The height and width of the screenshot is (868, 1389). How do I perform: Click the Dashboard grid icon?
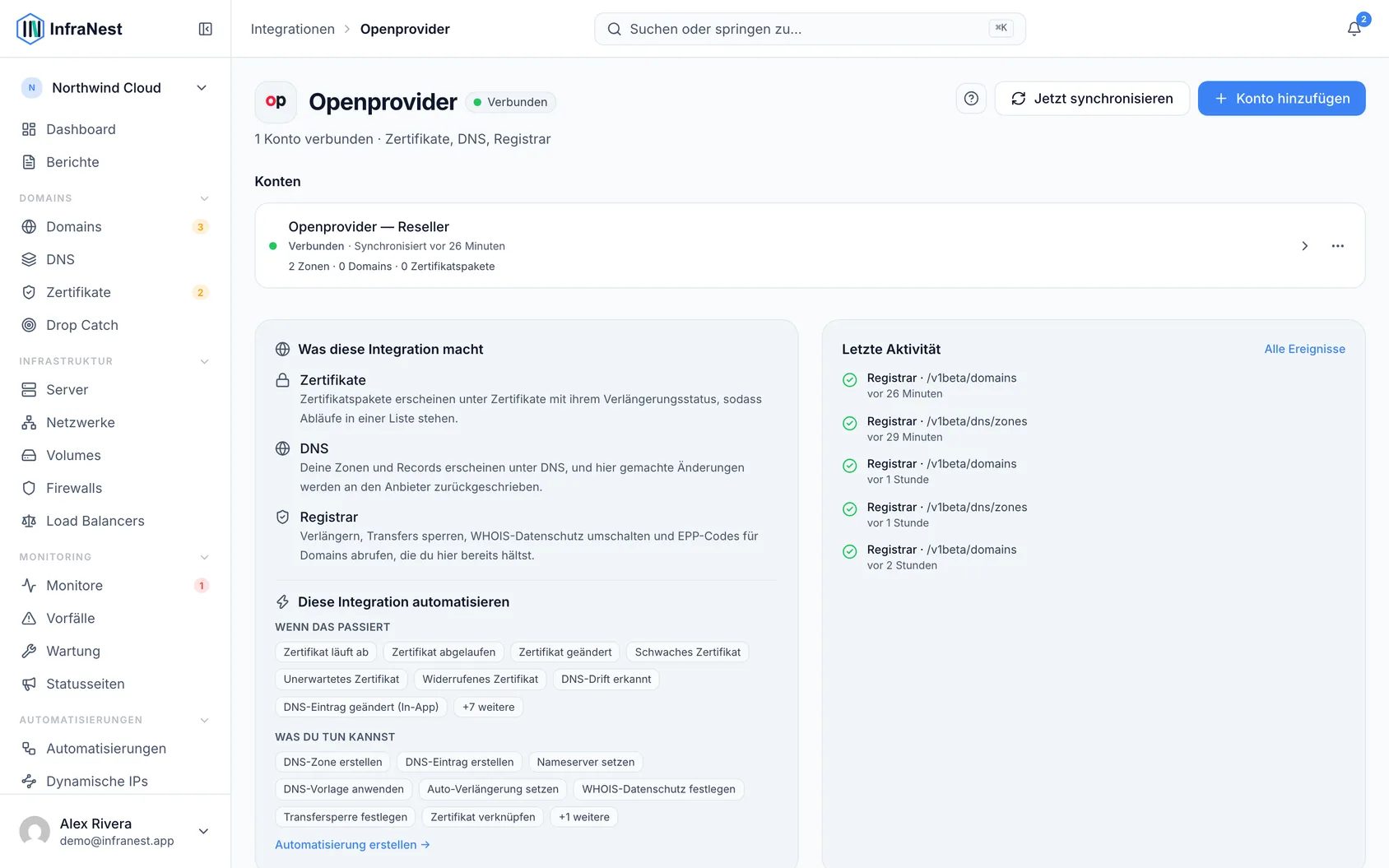click(29, 129)
